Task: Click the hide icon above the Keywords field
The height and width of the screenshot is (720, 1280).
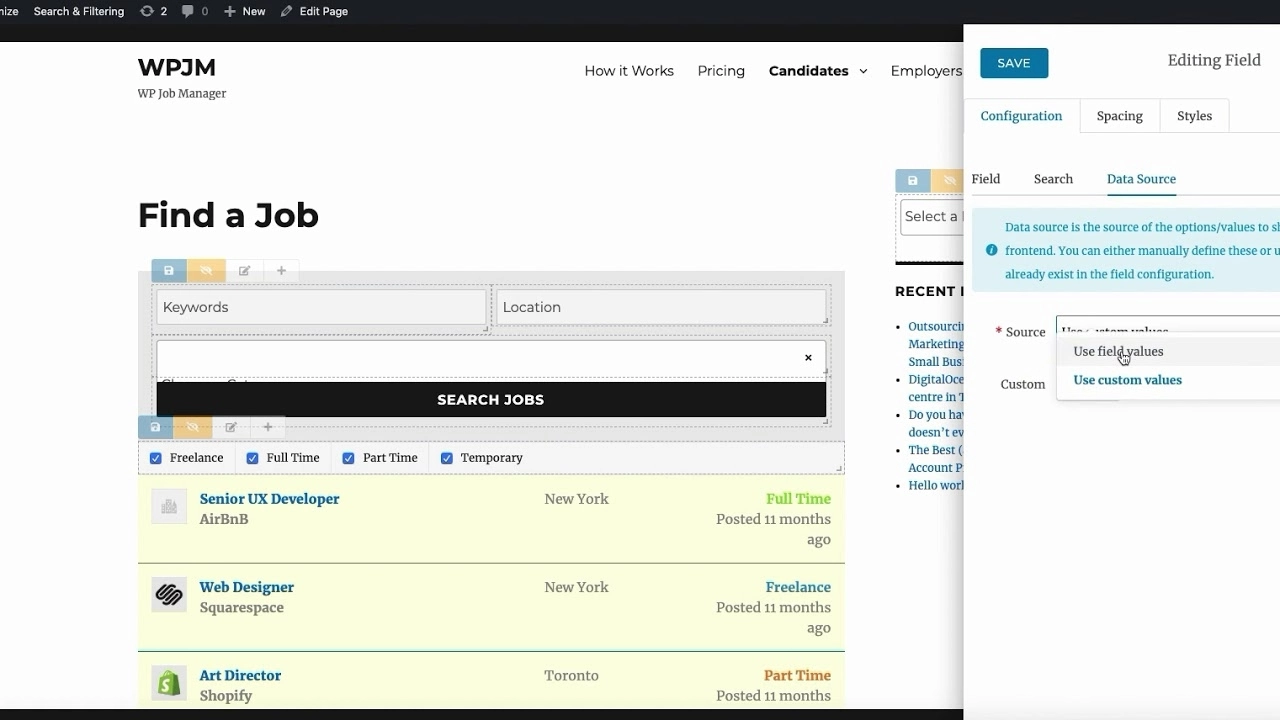Action: [x=206, y=271]
